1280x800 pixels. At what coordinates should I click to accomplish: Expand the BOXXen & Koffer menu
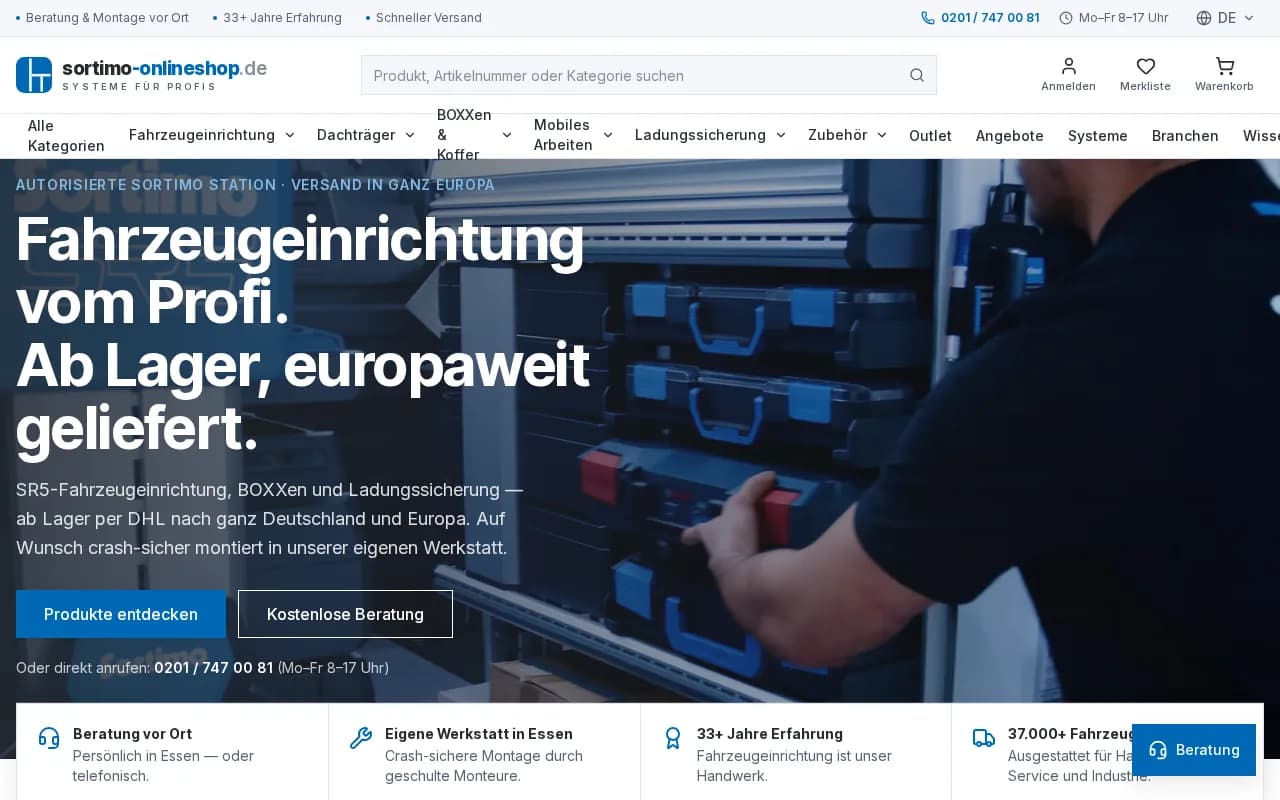474,135
